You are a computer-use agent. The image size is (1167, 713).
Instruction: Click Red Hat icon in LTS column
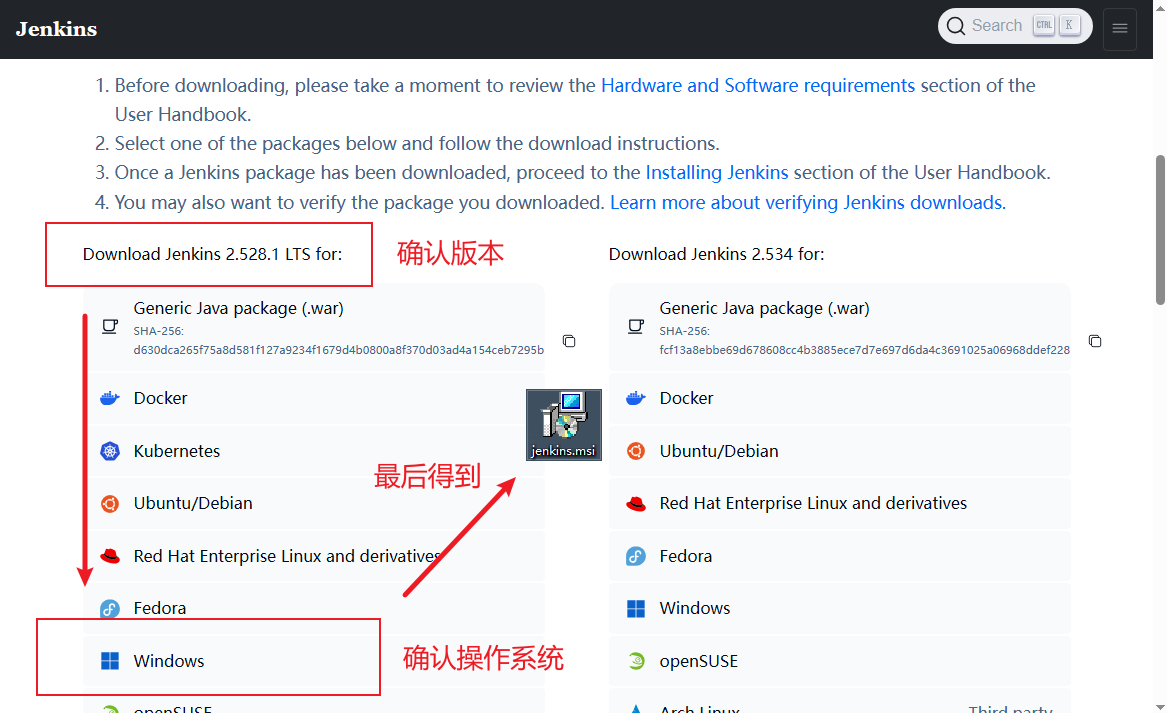110,556
